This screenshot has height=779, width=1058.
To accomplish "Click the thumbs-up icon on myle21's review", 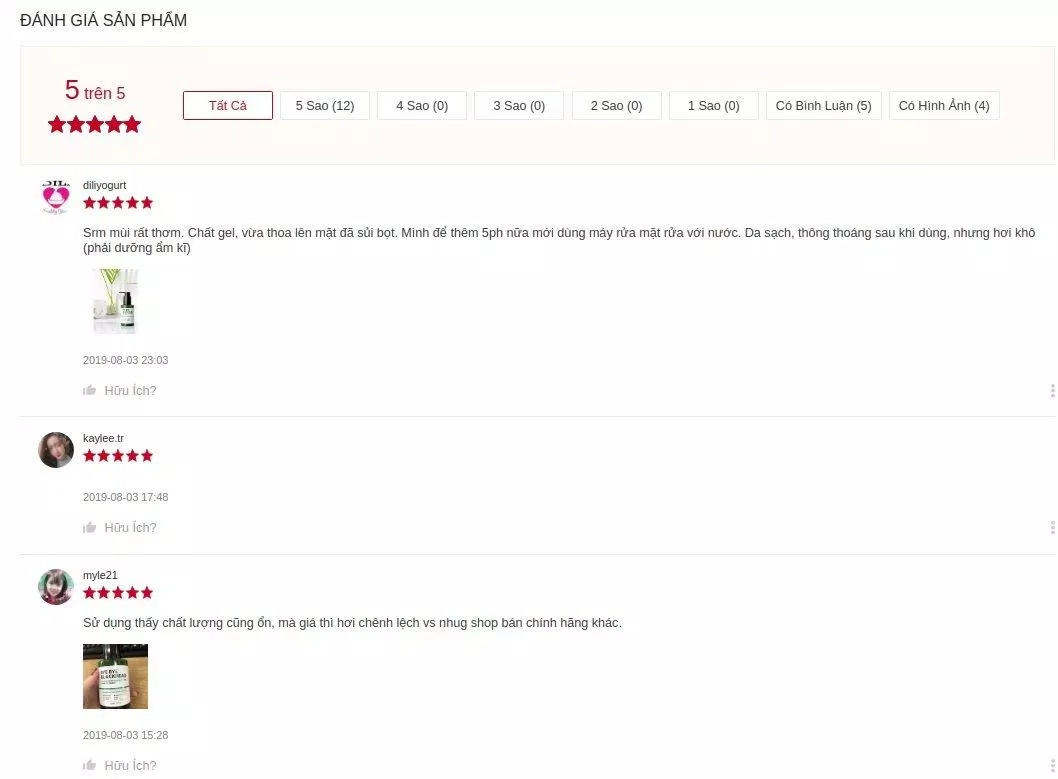I will coord(89,764).
